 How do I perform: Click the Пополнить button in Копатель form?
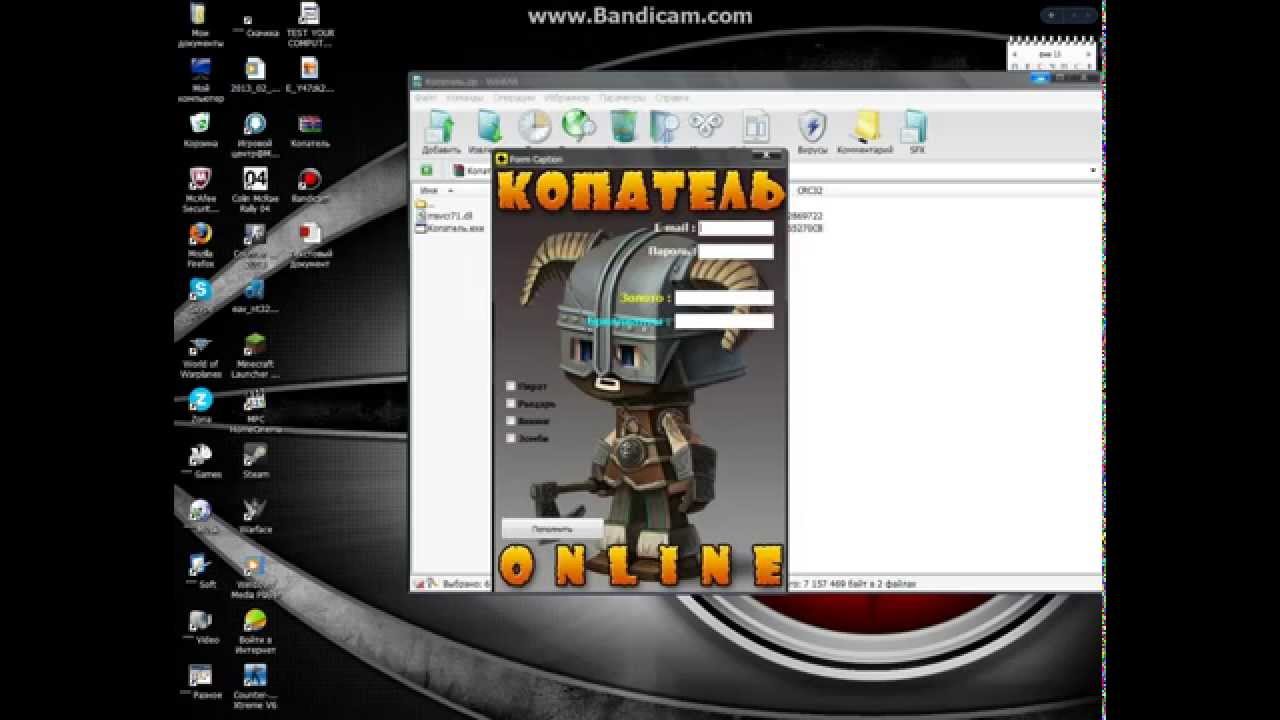coord(552,529)
